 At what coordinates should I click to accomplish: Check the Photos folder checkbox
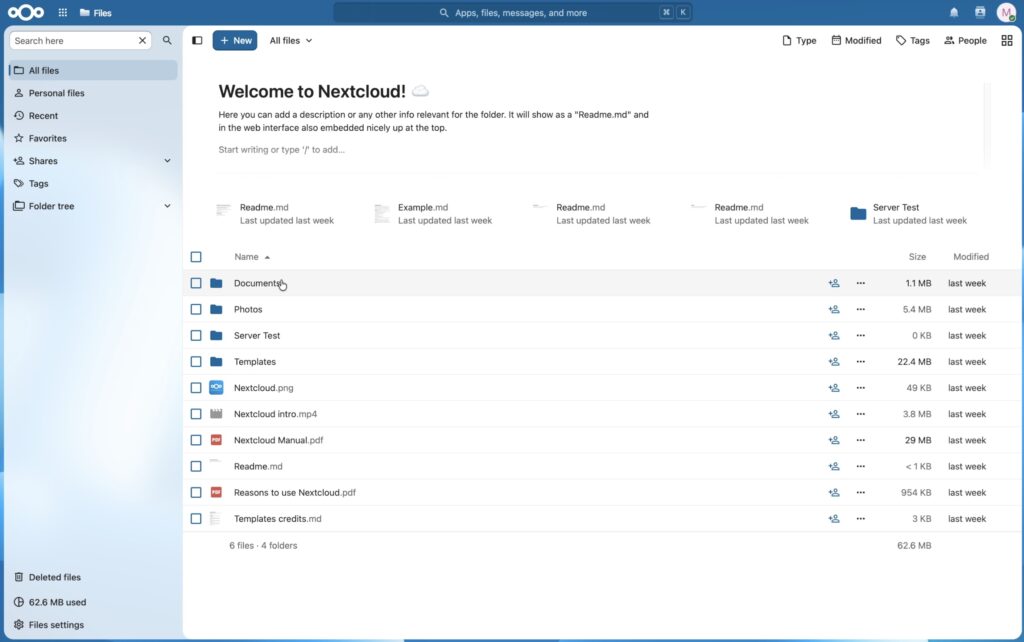coord(196,310)
